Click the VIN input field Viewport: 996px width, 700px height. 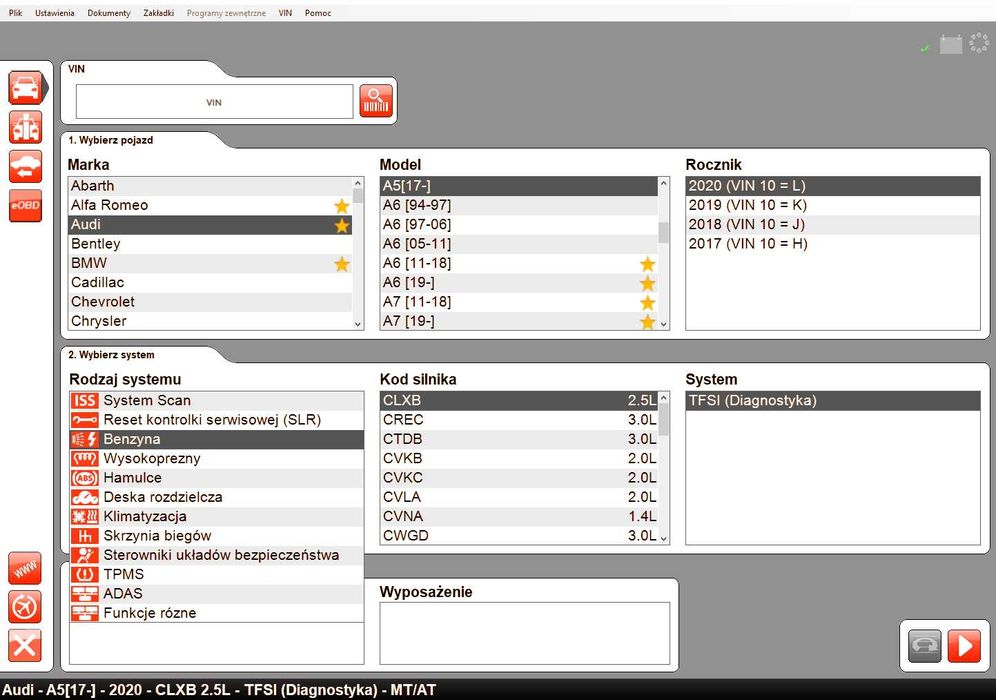pyautogui.click(x=214, y=102)
